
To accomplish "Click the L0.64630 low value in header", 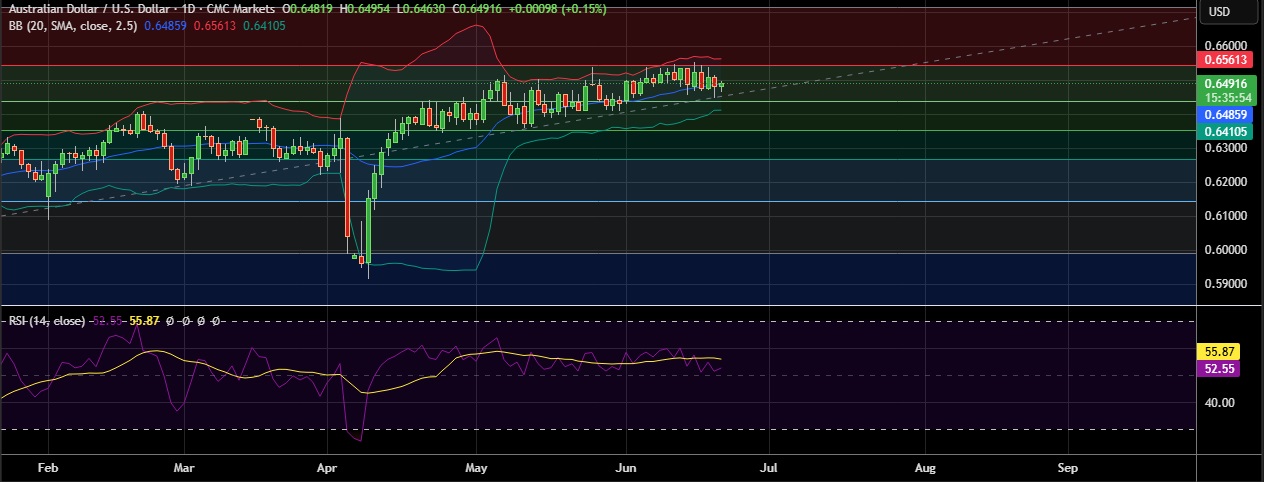I will coord(423,9).
